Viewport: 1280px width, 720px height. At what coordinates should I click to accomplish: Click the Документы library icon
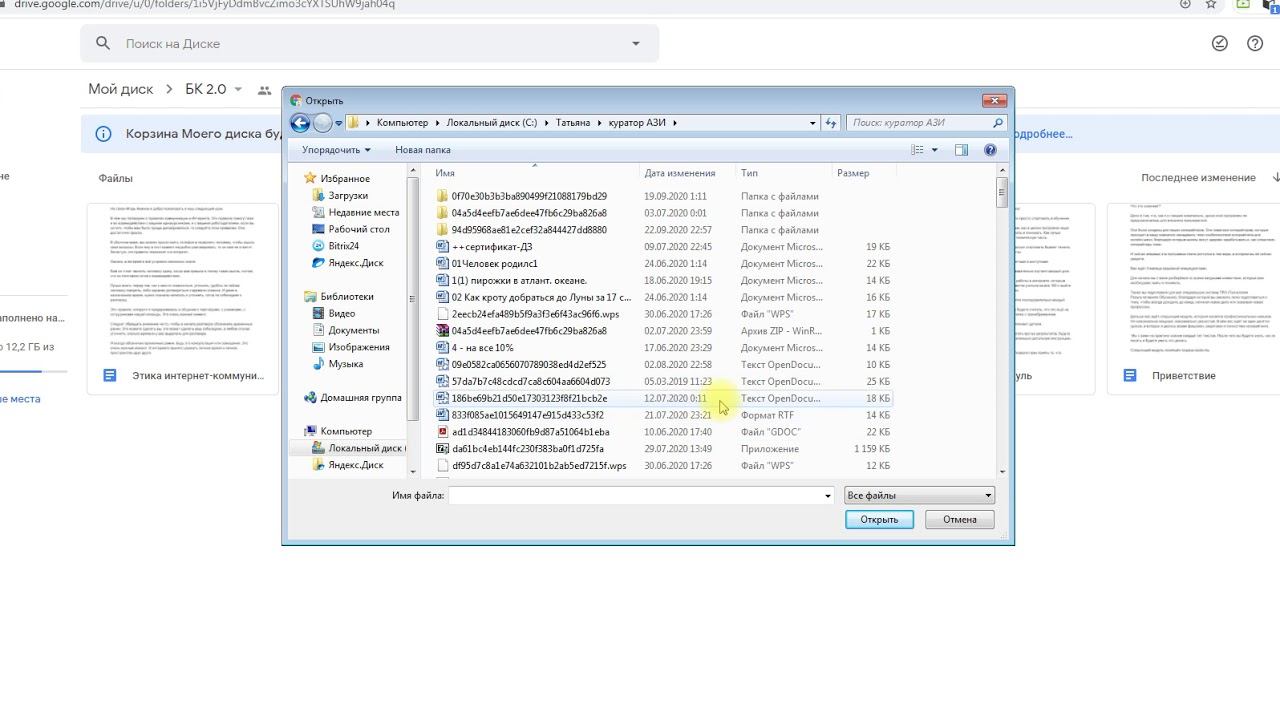pos(319,330)
